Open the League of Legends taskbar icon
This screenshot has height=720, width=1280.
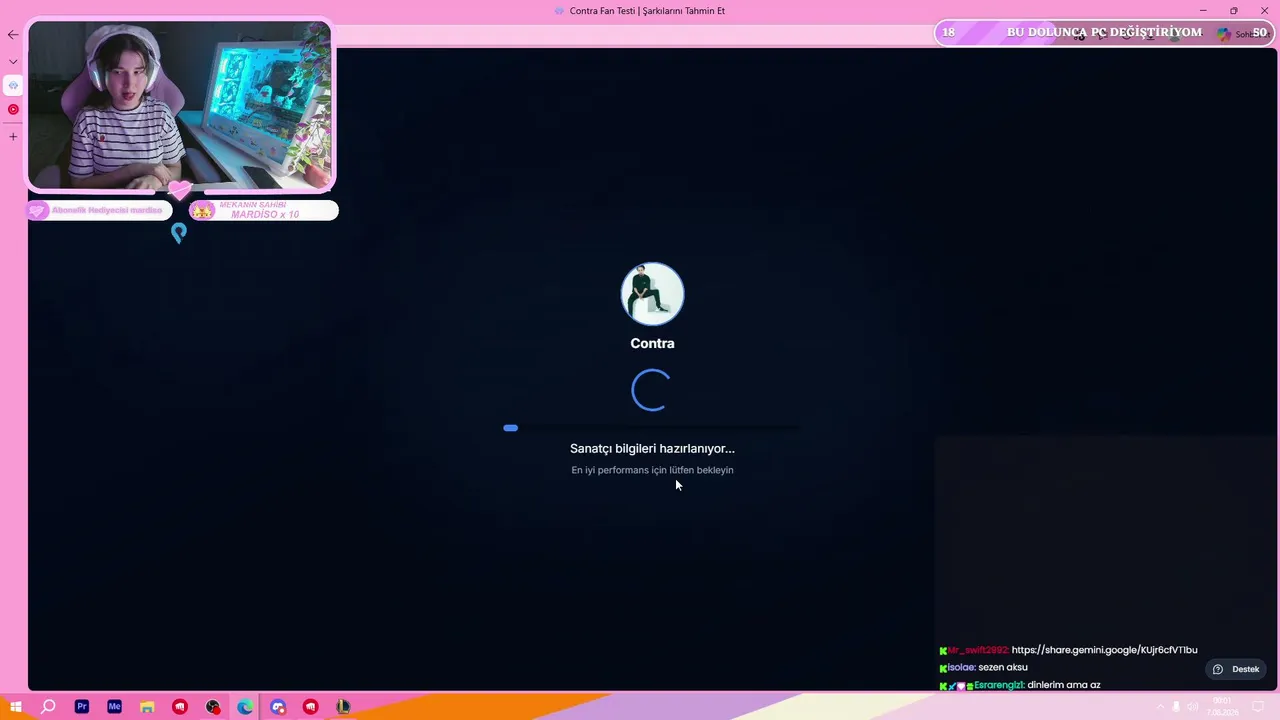pos(343,707)
